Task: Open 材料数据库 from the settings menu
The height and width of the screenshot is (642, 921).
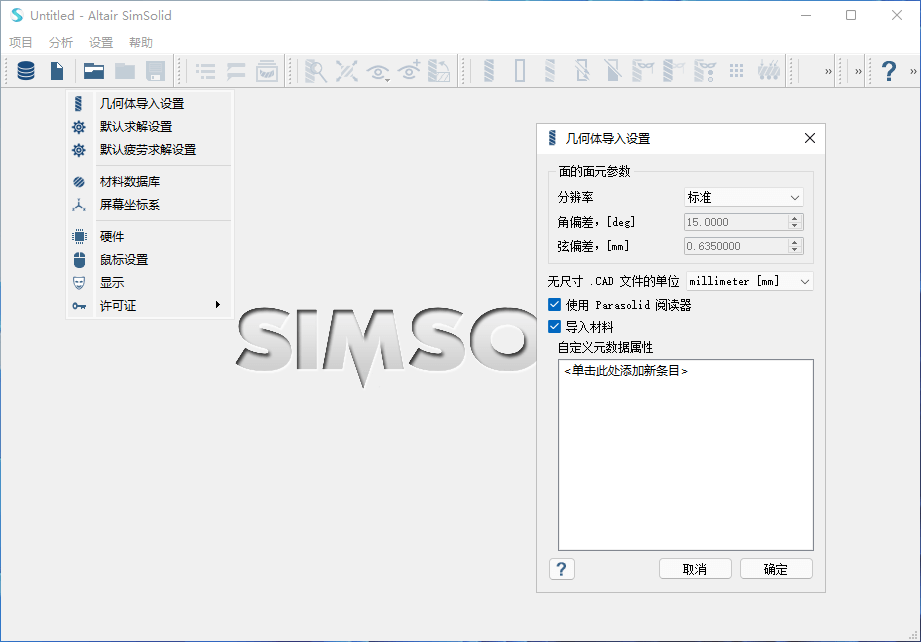Action: (130, 182)
